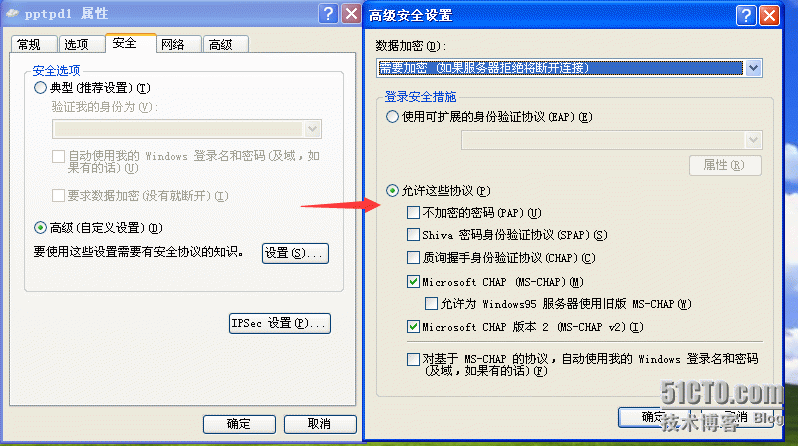798x446 pixels.
Task: Select the 典型(推荐设置) radio button
Action: click(x=40, y=88)
